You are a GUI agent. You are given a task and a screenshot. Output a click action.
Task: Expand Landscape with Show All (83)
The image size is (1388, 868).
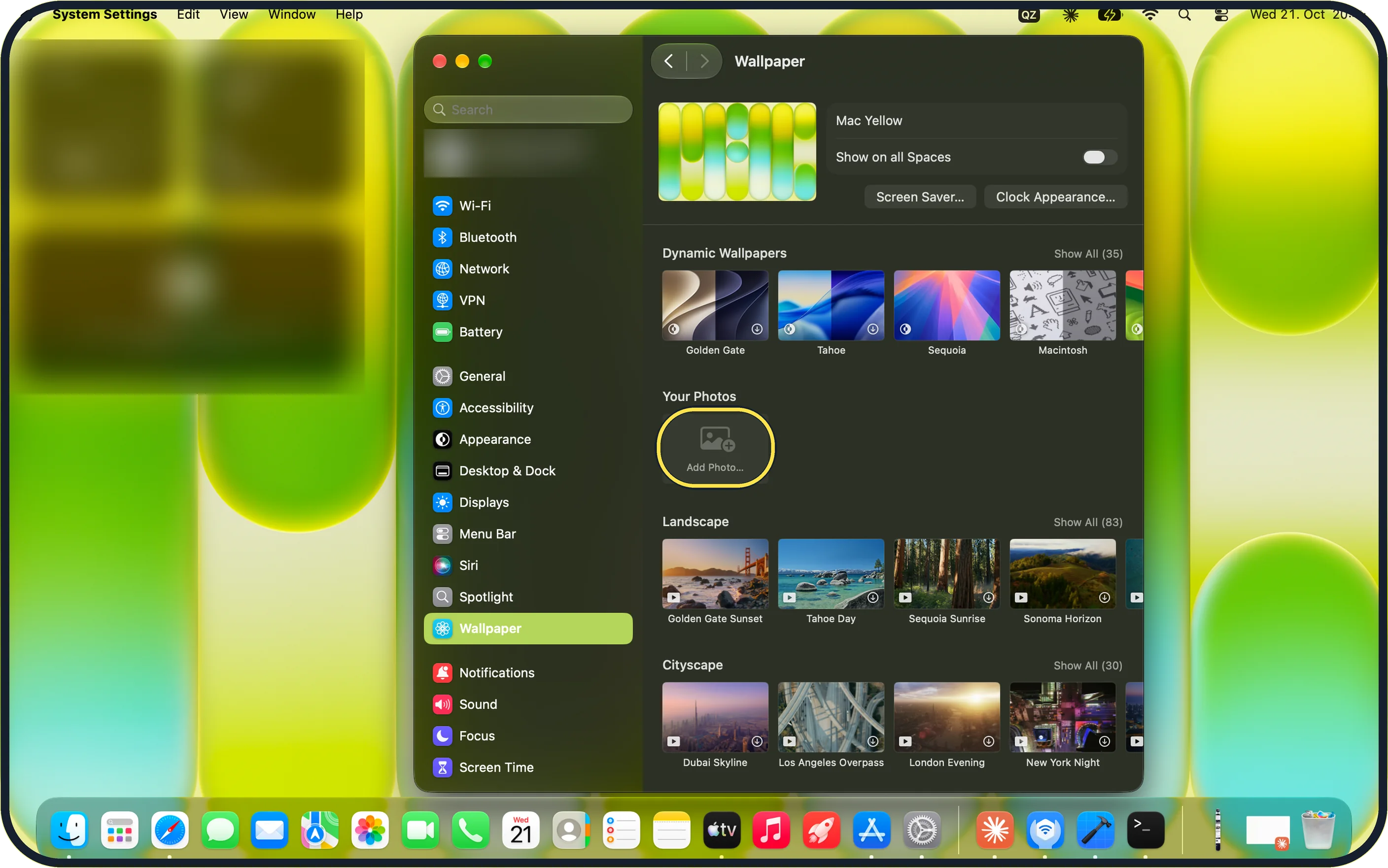(1088, 522)
